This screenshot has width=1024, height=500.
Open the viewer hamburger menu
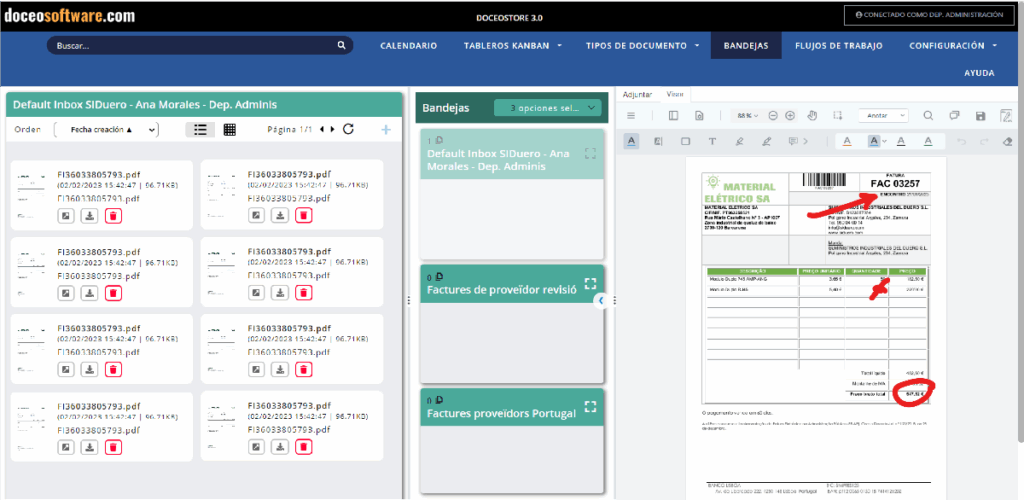point(631,116)
